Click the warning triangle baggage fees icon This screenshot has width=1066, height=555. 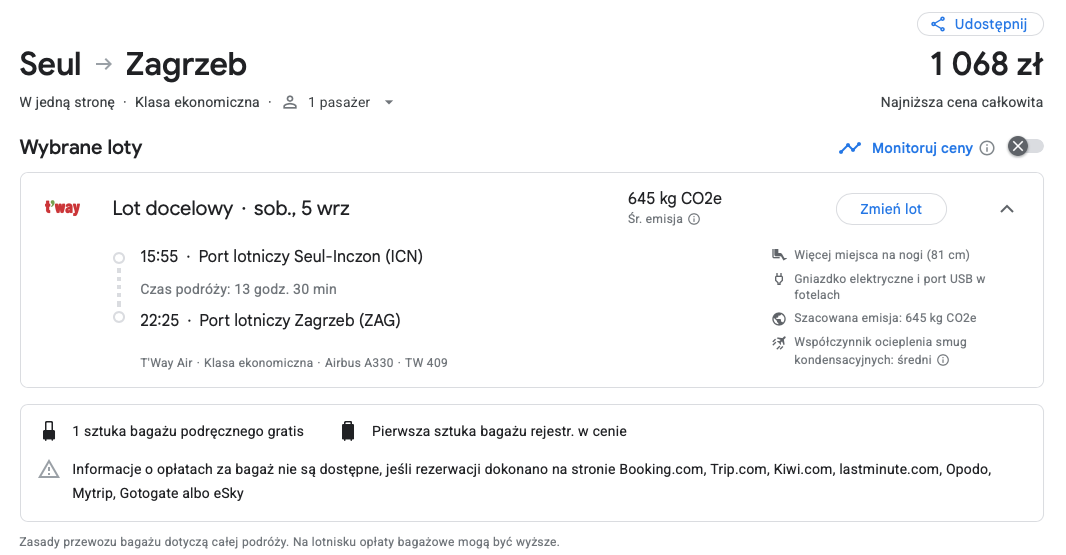49,469
